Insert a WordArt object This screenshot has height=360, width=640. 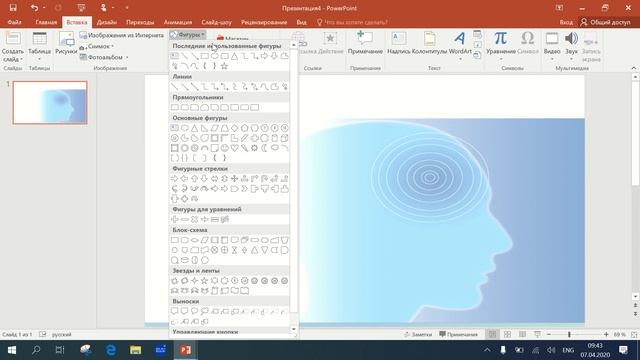(460, 45)
